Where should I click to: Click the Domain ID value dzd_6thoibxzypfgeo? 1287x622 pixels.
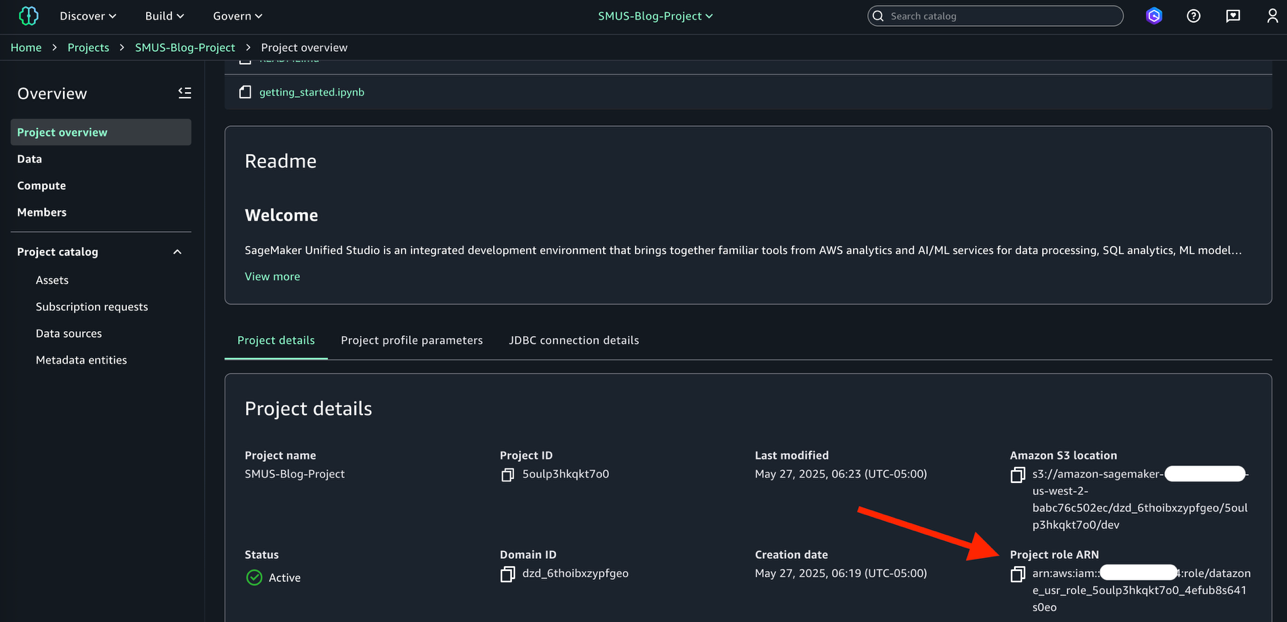point(575,573)
